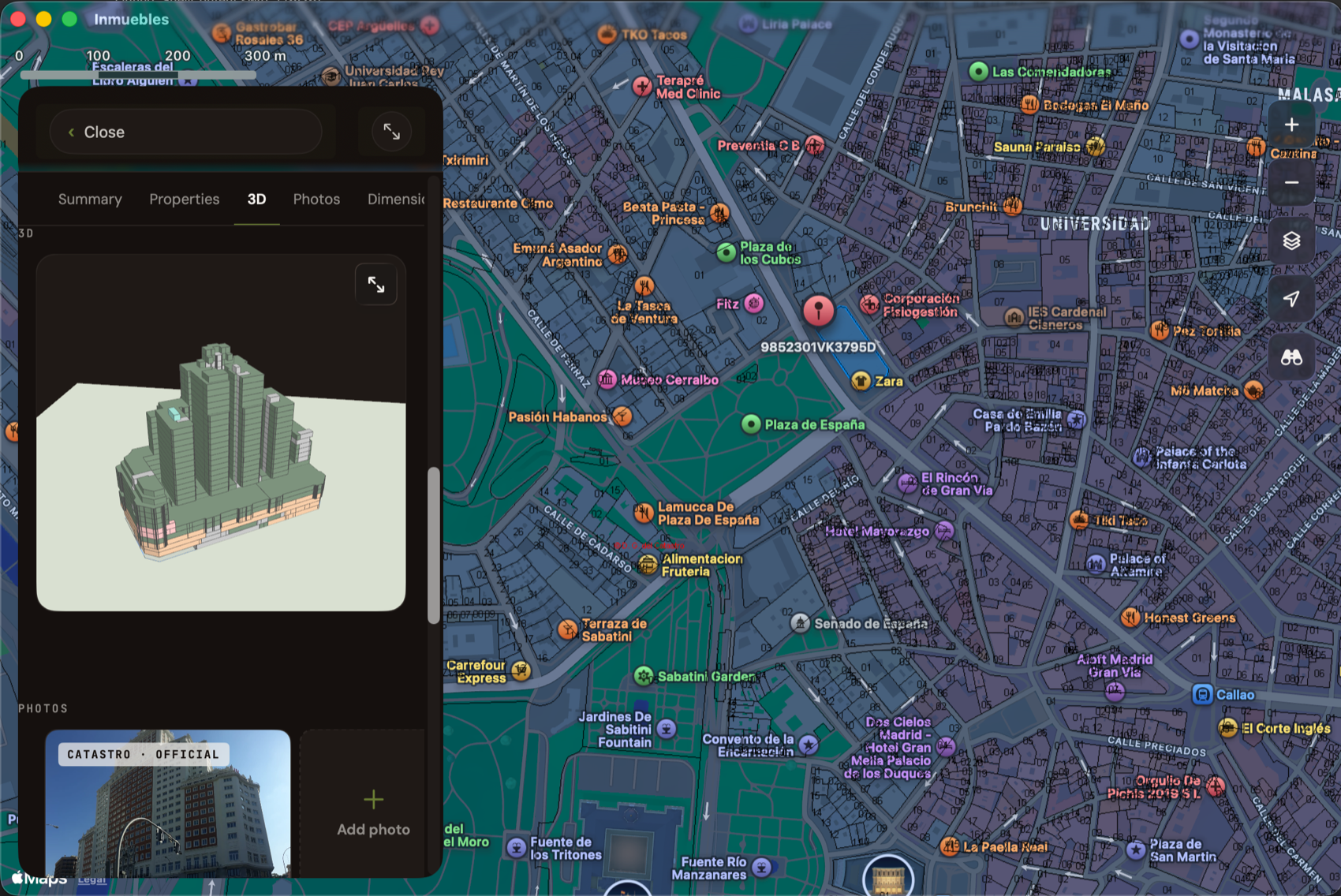Zoom in on the map
Viewport: 1341px width, 896px height.
point(1291,125)
